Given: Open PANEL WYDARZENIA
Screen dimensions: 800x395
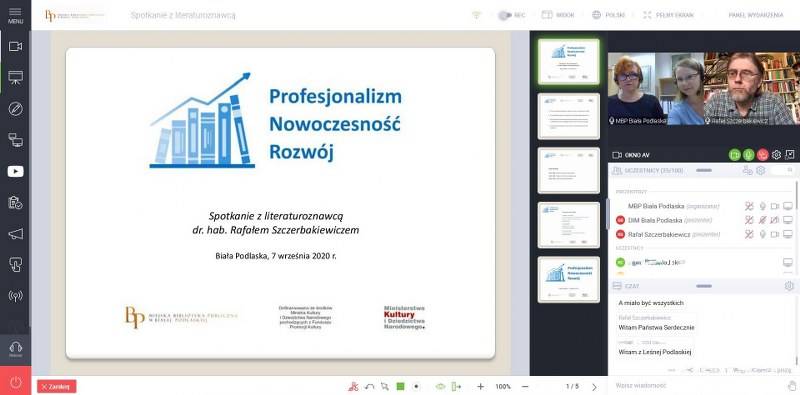Looking at the screenshot, I should (756, 15).
